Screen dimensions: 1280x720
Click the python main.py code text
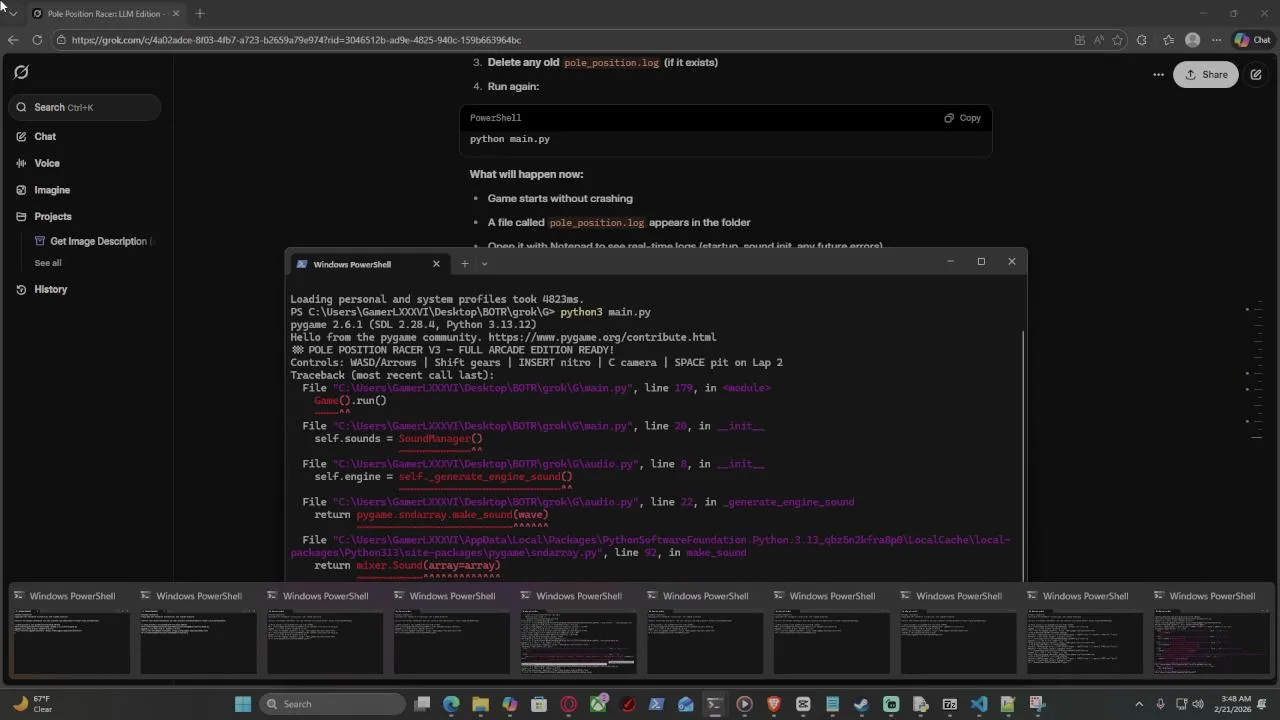pos(509,139)
